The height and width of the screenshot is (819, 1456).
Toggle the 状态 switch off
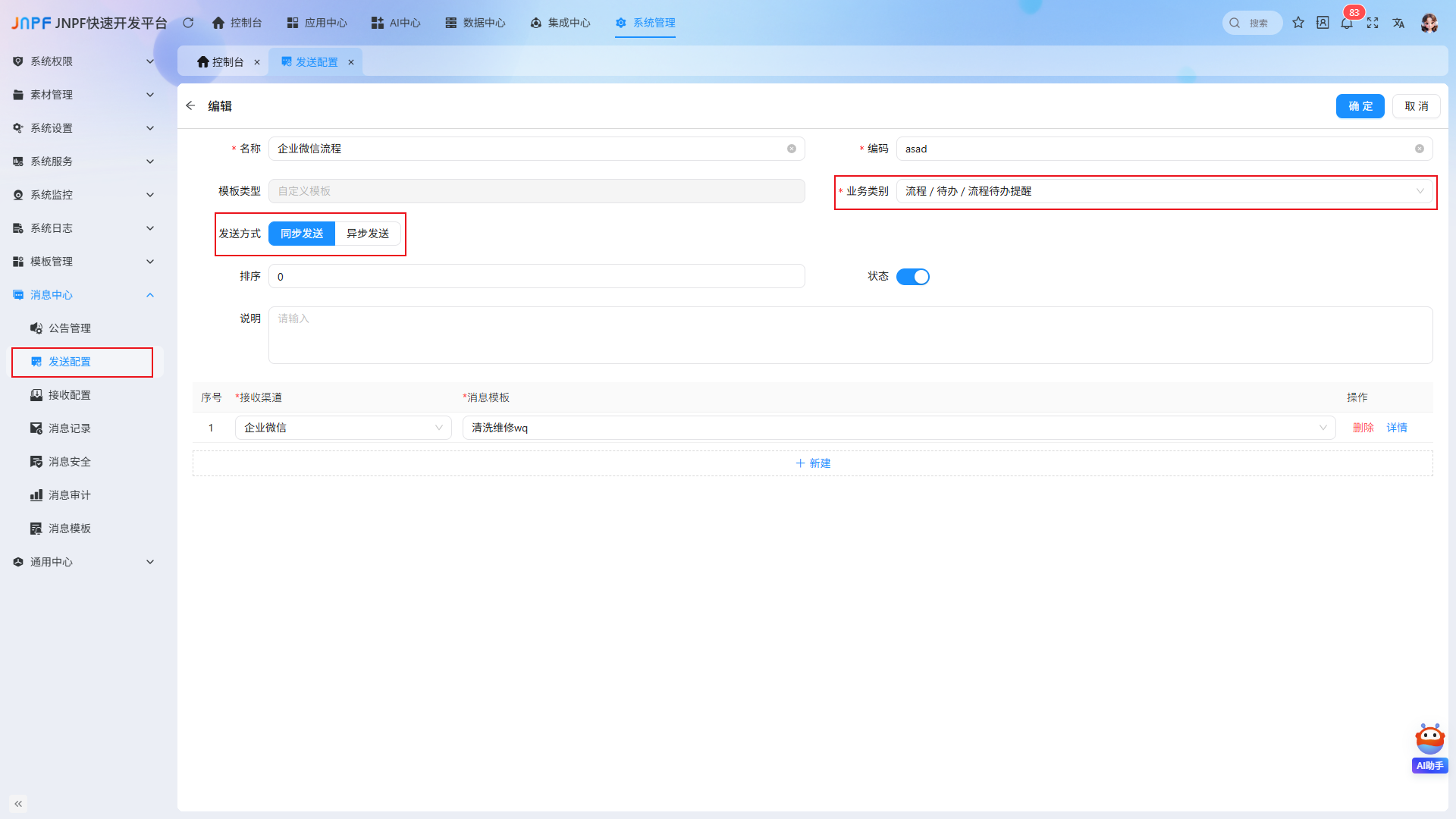pyautogui.click(x=913, y=277)
